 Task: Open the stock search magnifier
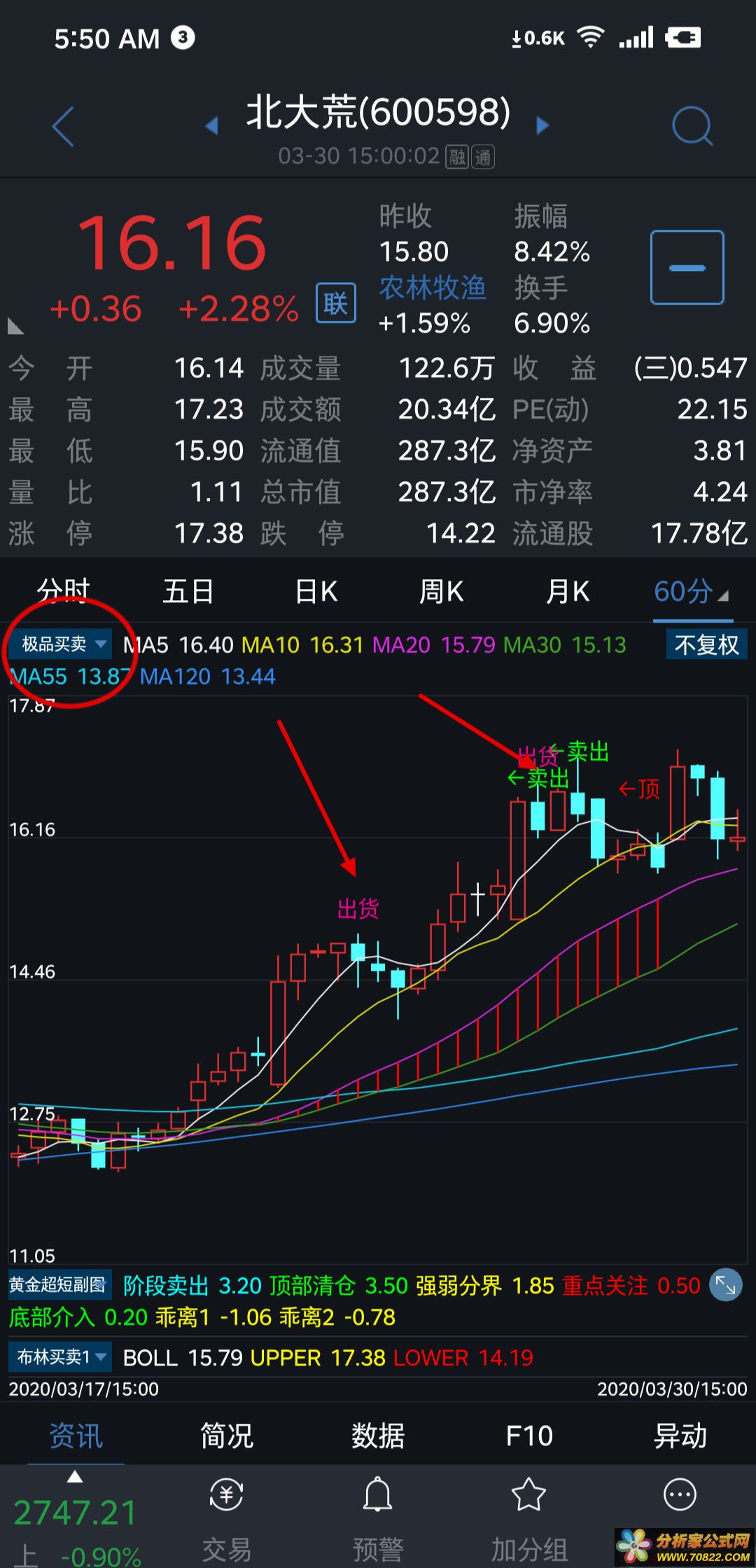point(692,127)
